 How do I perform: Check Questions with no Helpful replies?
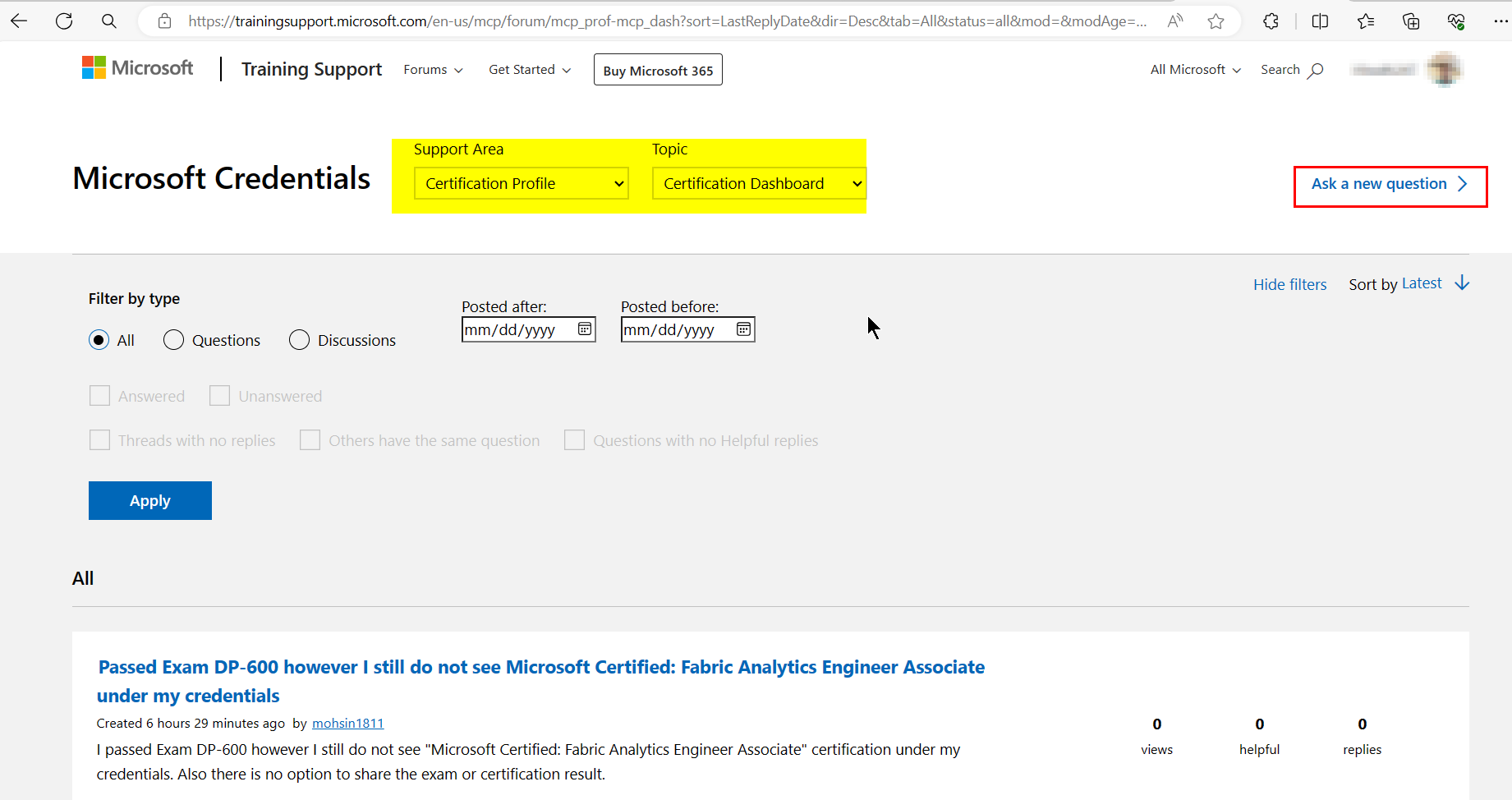tap(574, 440)
